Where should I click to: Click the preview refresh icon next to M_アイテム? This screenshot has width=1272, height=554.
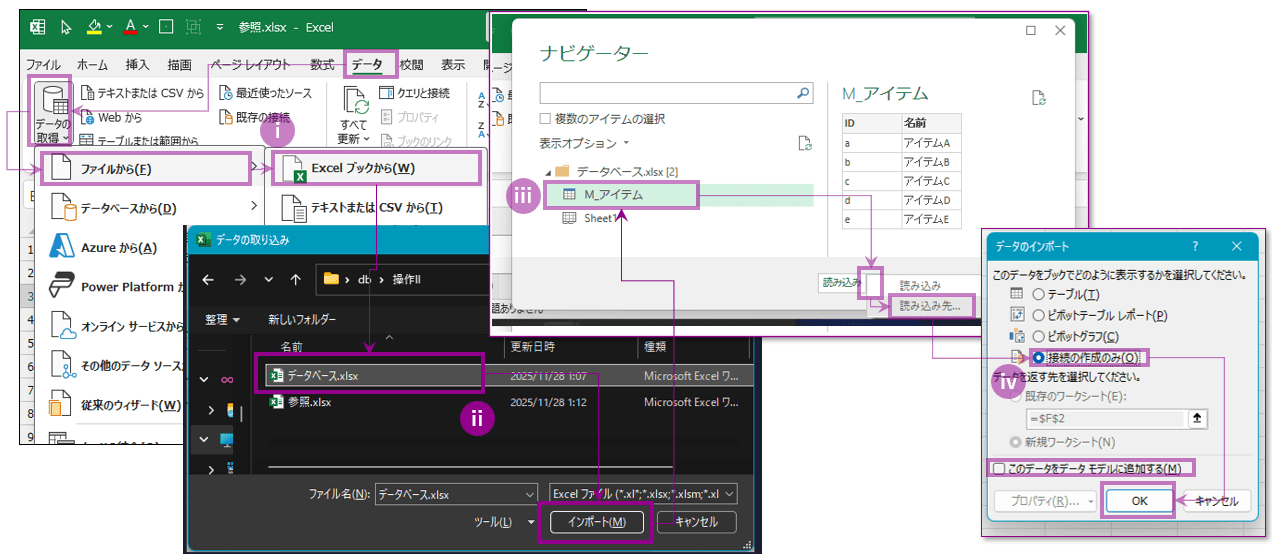click(1038, 98)
